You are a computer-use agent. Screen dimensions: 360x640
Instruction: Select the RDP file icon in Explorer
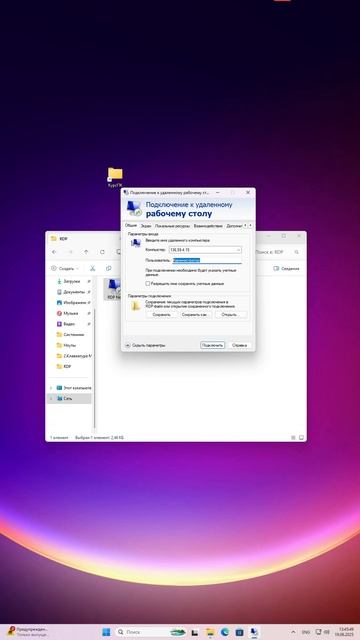[113, 289]
